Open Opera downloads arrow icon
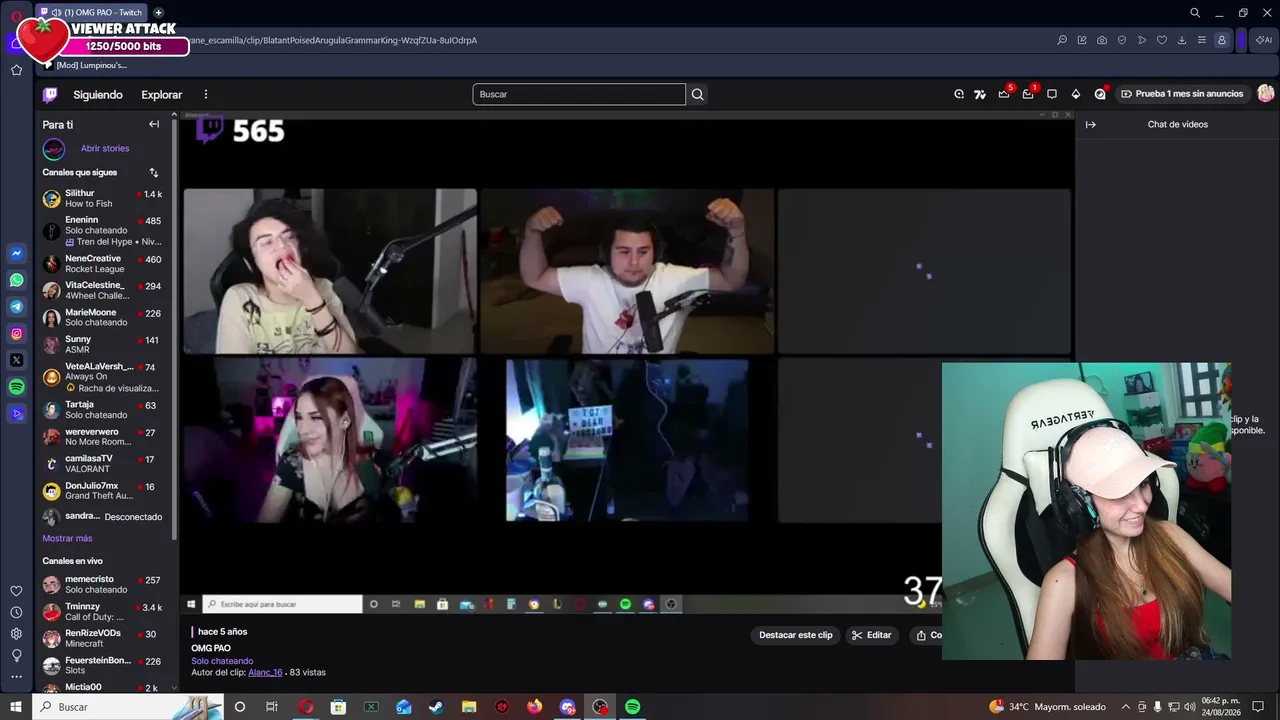 point(1182,40)
